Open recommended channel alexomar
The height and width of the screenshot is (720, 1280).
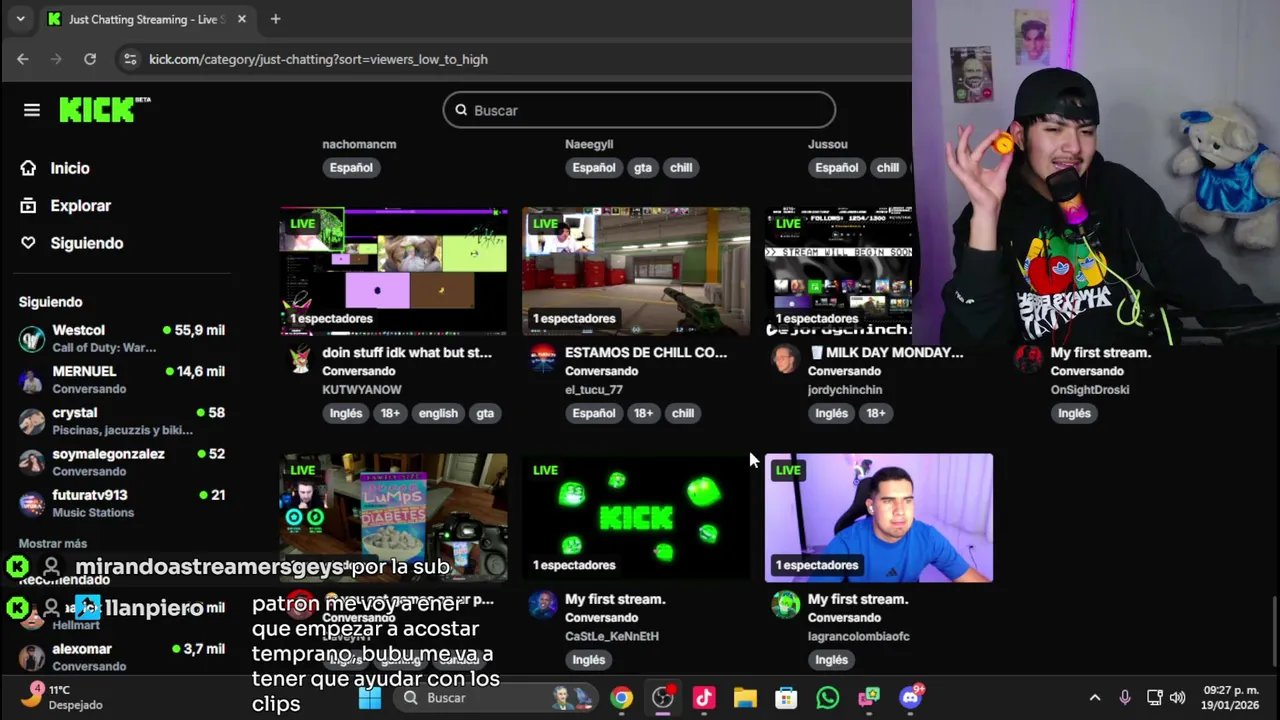(x=121, y=657)
